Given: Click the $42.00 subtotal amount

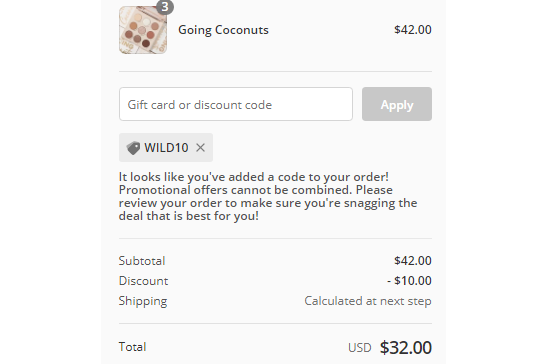Looking at the screenshot, I should (x=413, y=261).
